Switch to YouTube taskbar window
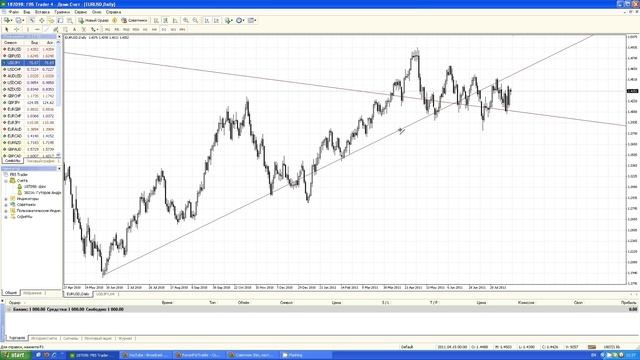 point(146,356)
